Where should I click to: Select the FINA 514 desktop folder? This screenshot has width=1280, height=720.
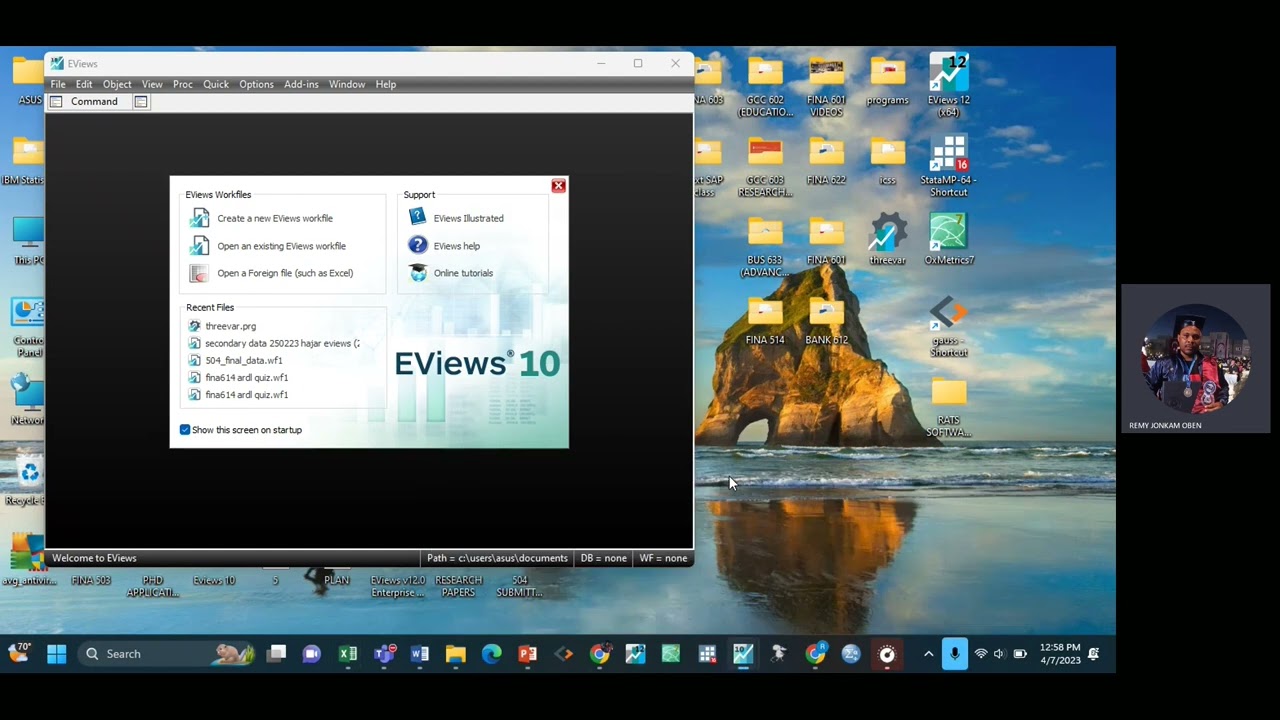(765, 322)
